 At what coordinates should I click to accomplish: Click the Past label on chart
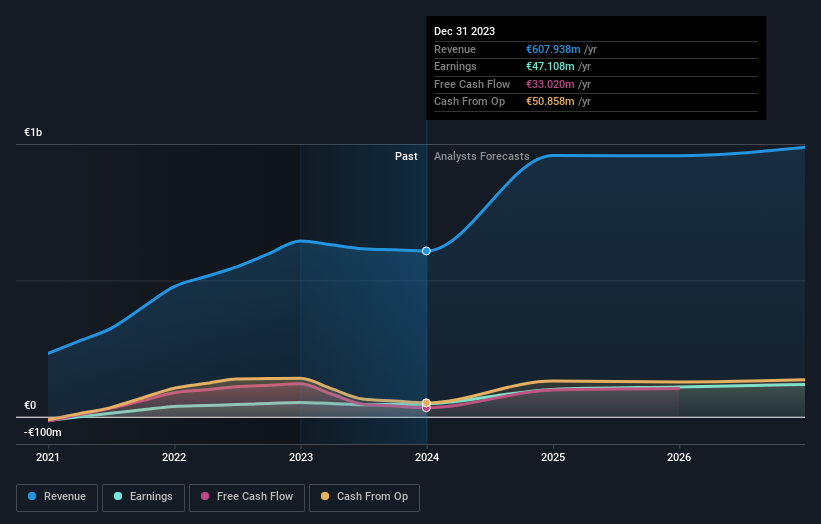click(406, 156)
